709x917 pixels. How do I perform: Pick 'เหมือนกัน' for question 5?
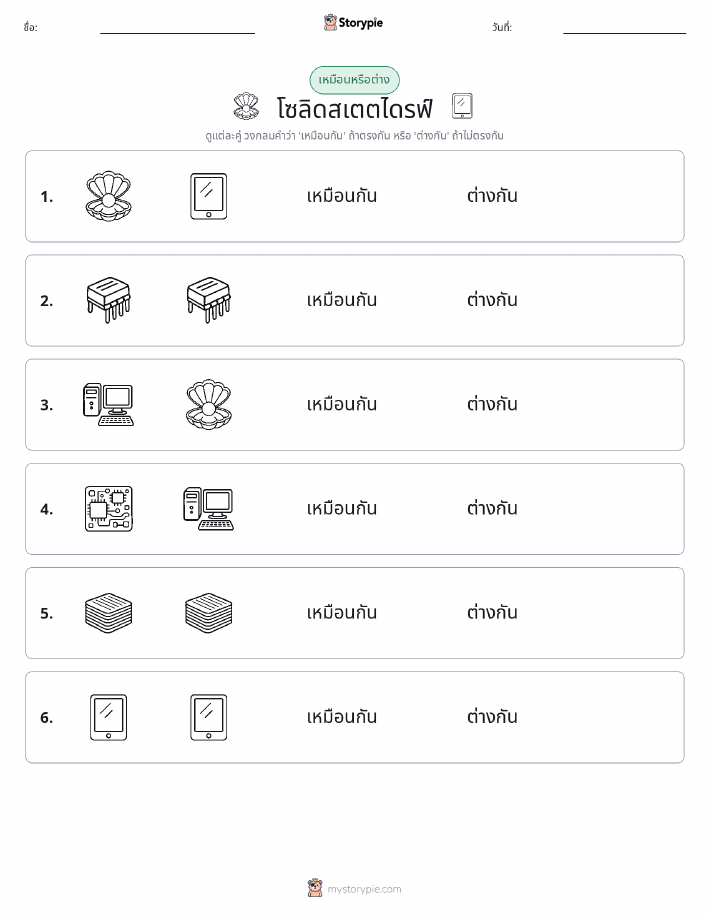coord(342,612)
